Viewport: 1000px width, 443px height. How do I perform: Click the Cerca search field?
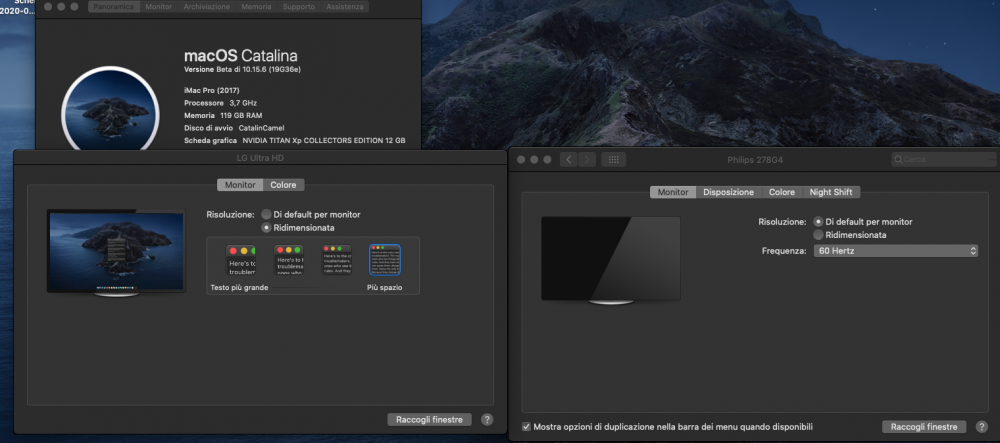[x=944, y=159]
